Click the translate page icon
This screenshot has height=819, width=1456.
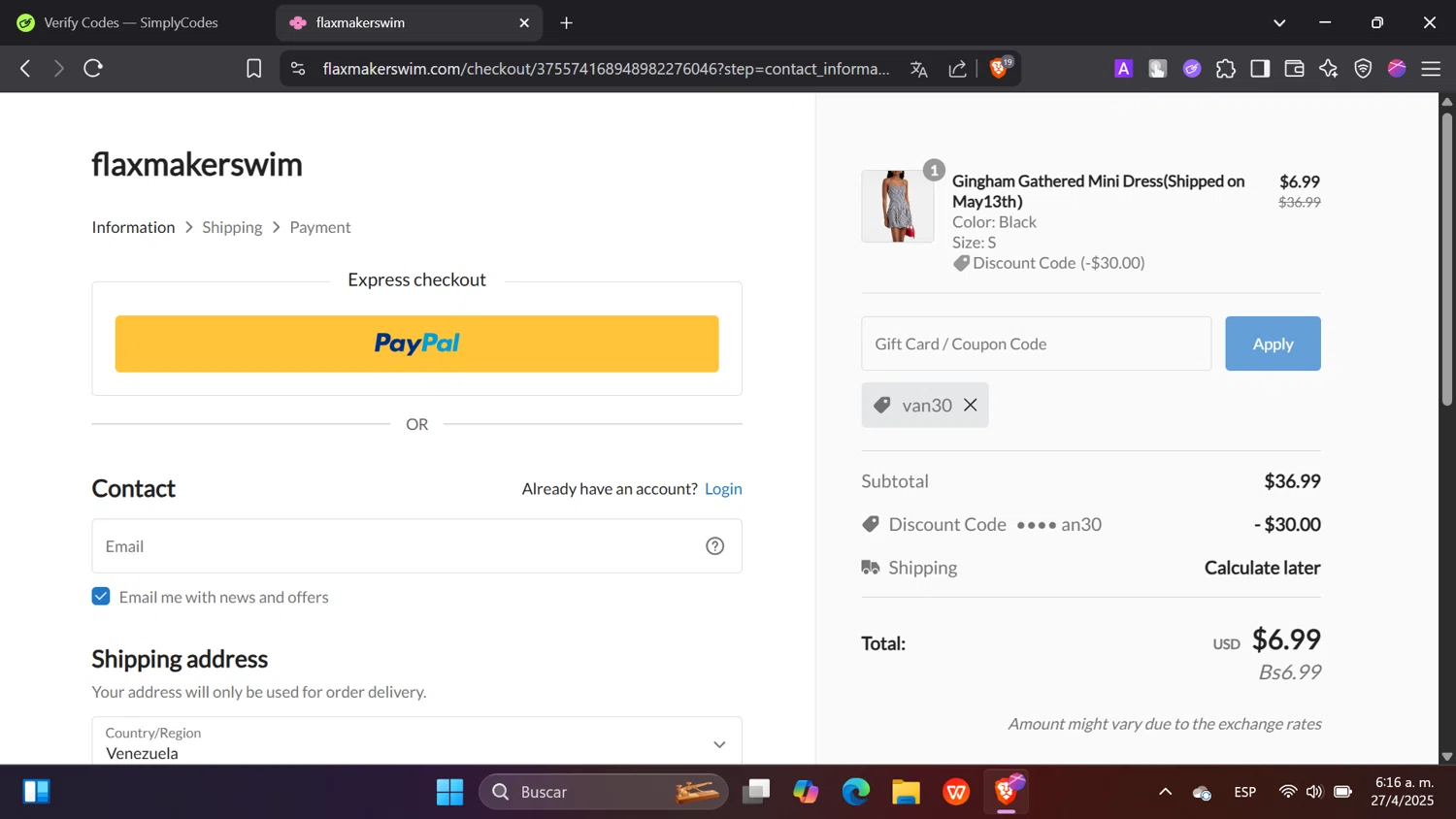click(918, 69)
